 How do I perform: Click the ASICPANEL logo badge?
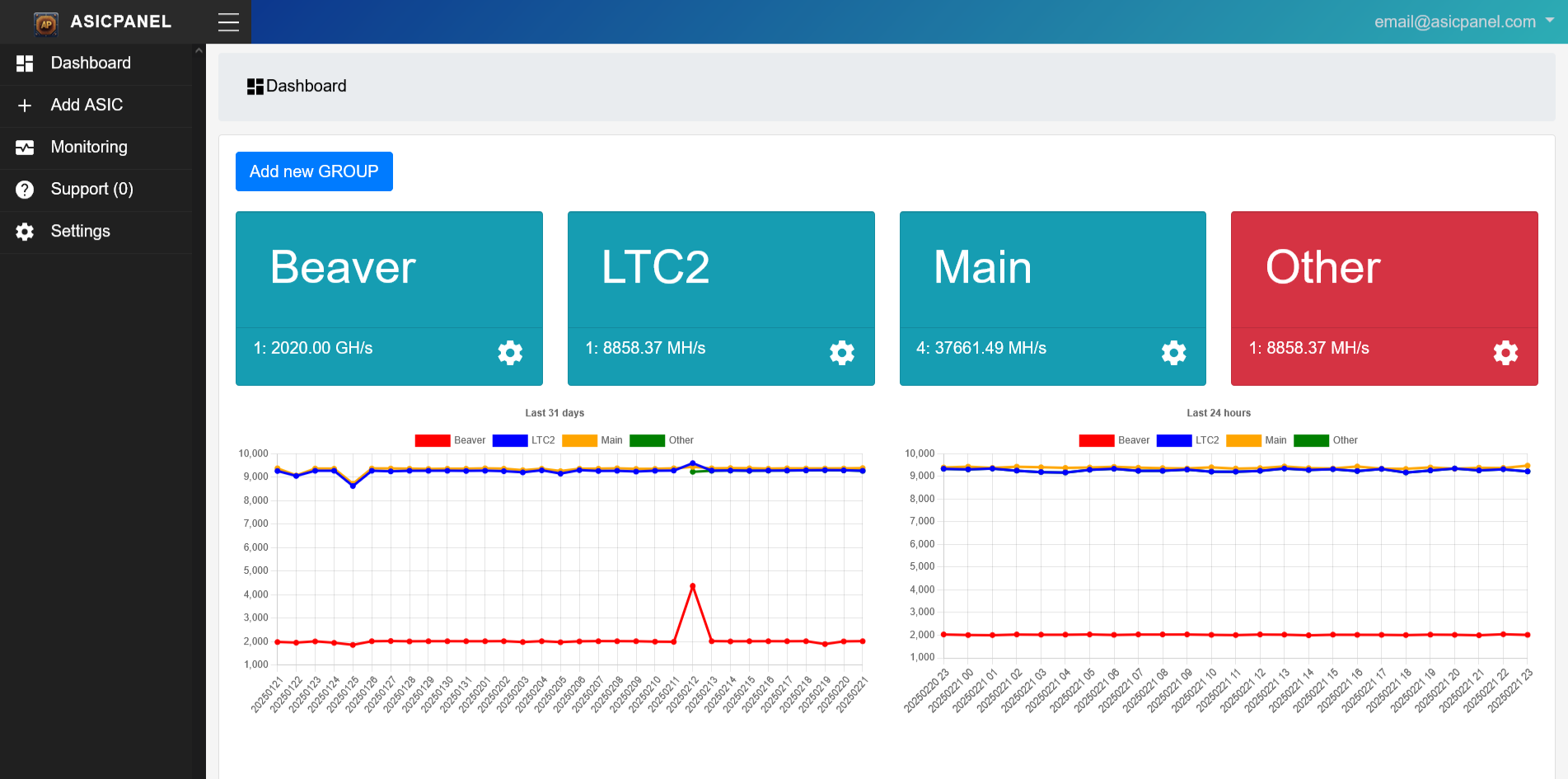[x=46, y=22]
